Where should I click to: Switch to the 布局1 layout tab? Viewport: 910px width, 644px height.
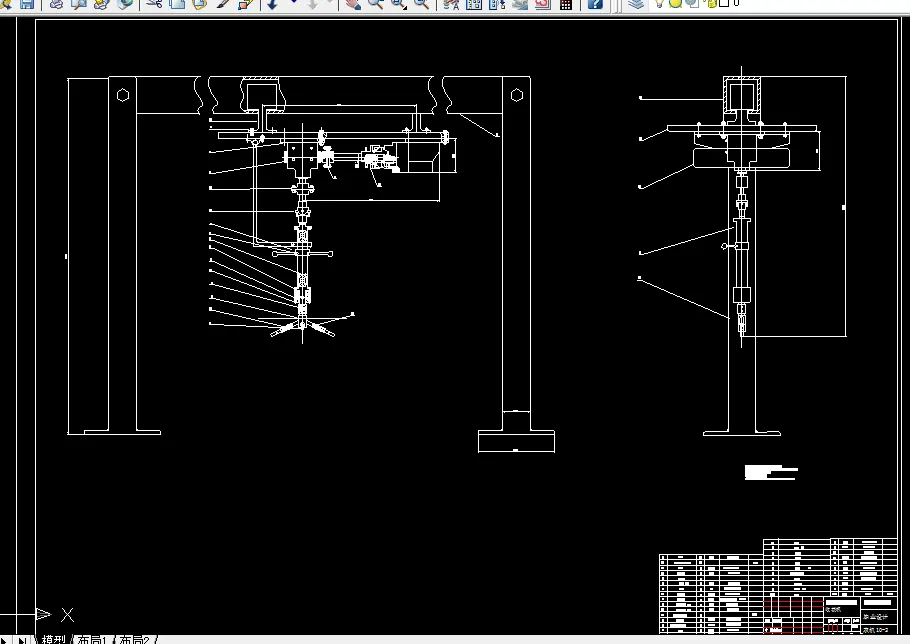click(x=92, y=639)
